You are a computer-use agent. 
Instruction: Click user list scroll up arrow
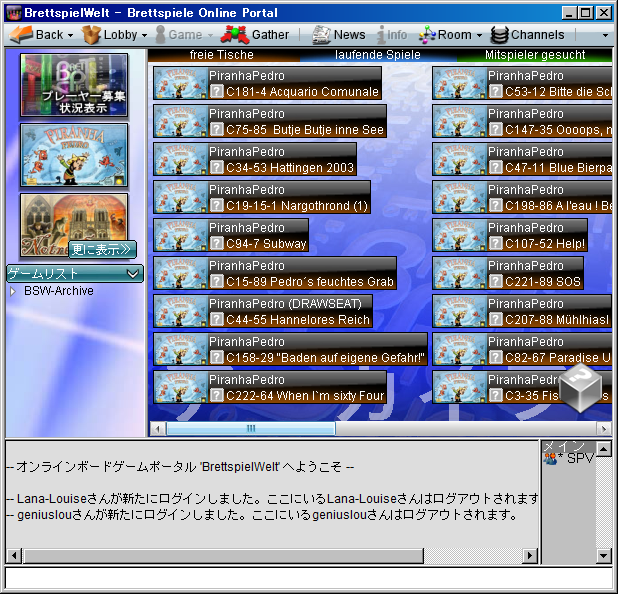604,449
